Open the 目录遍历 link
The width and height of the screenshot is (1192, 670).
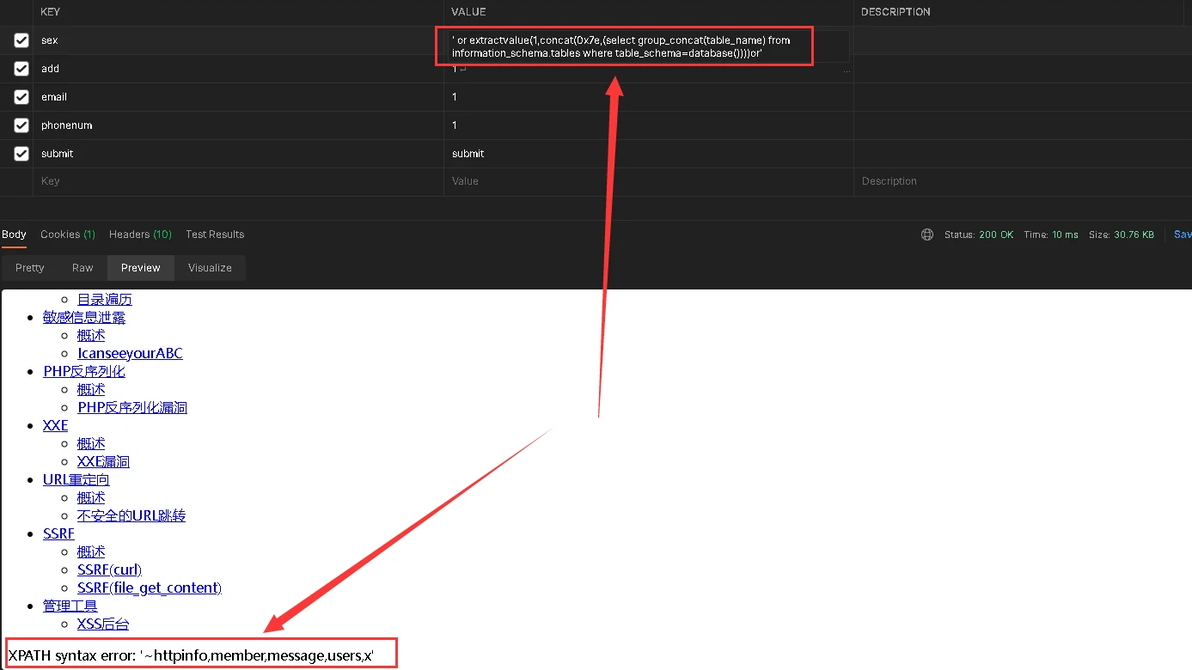click(104, 299)
